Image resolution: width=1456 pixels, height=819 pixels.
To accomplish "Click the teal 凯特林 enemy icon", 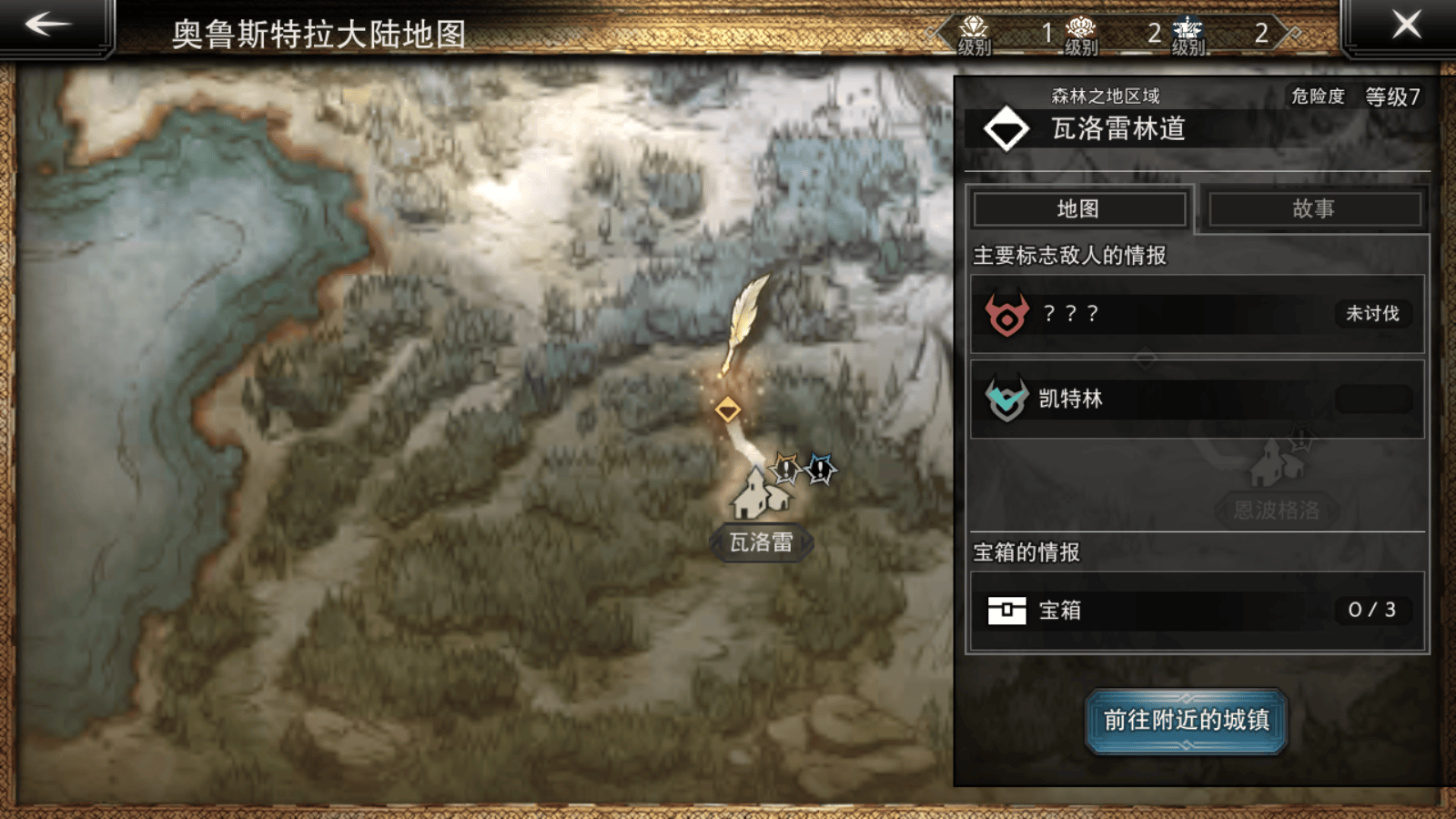I will click(1007, 399).
